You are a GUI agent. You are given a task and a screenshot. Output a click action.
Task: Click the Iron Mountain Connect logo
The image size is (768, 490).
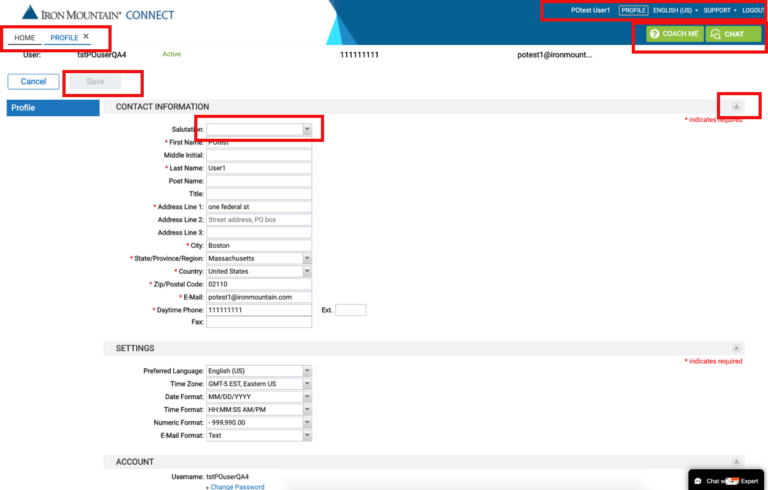pyautogui.click(x=97, y=14)
